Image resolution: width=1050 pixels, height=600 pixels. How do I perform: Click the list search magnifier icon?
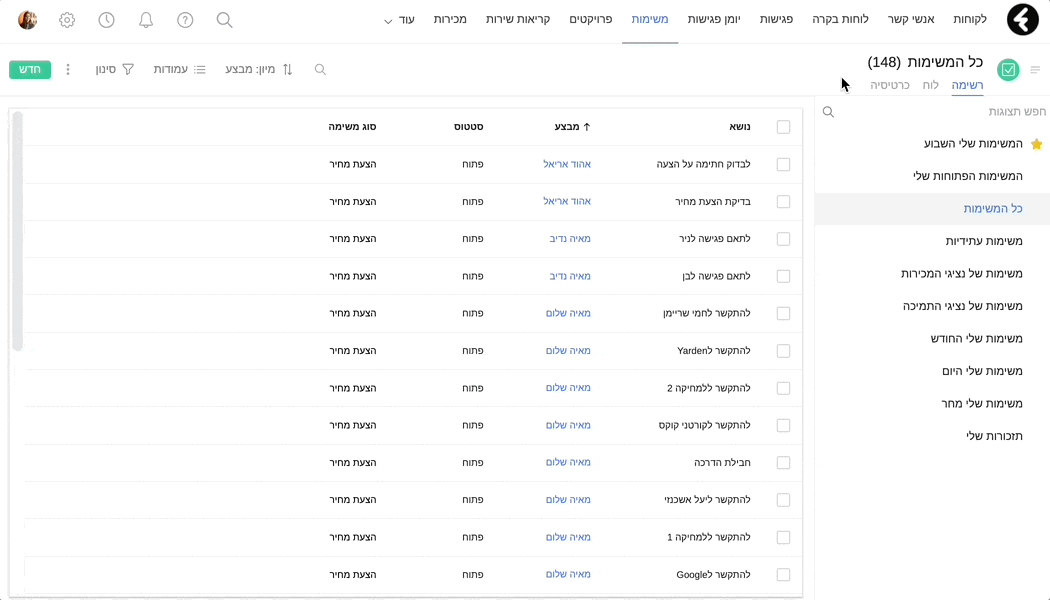click(x=320, y=70)
